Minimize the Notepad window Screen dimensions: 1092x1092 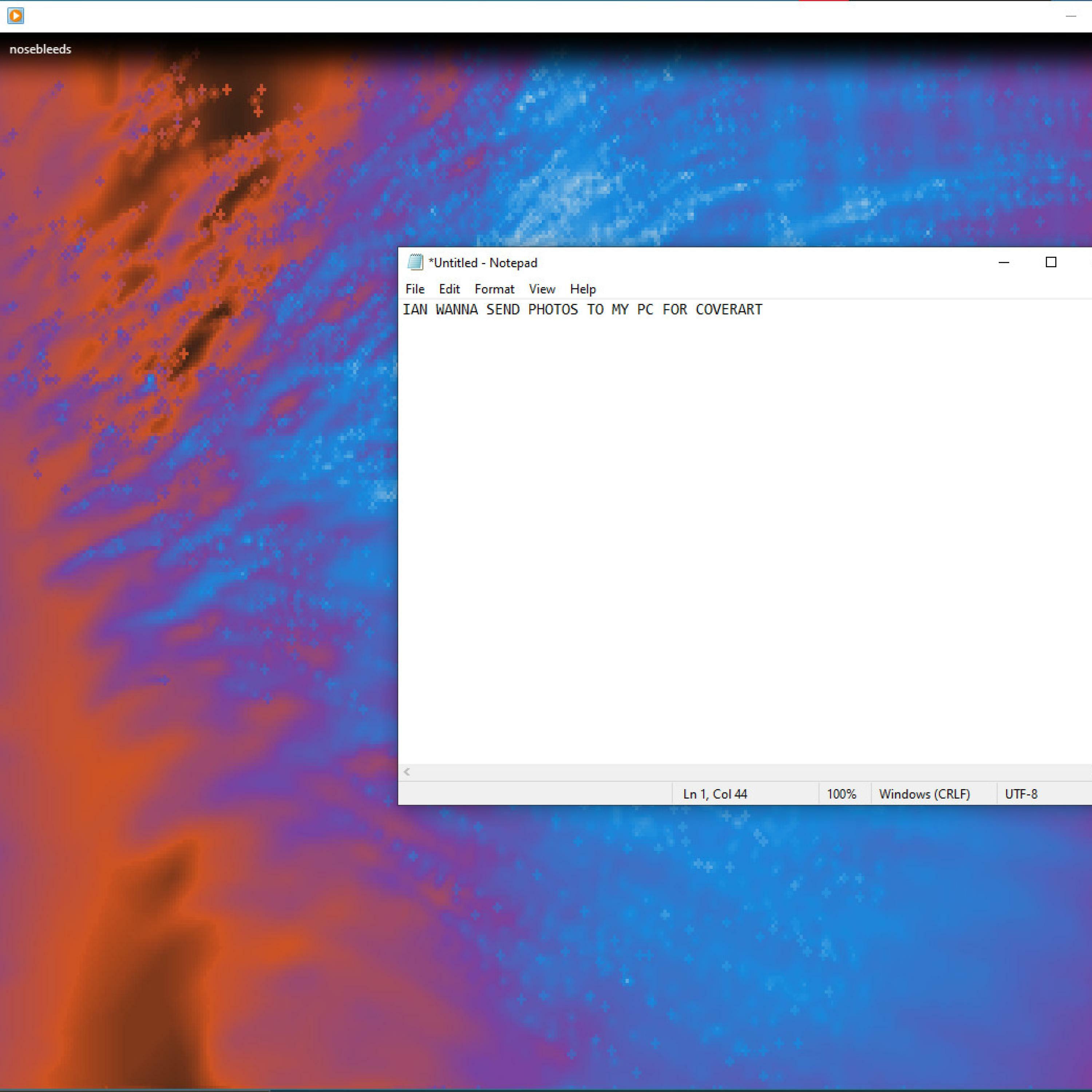1004,262
